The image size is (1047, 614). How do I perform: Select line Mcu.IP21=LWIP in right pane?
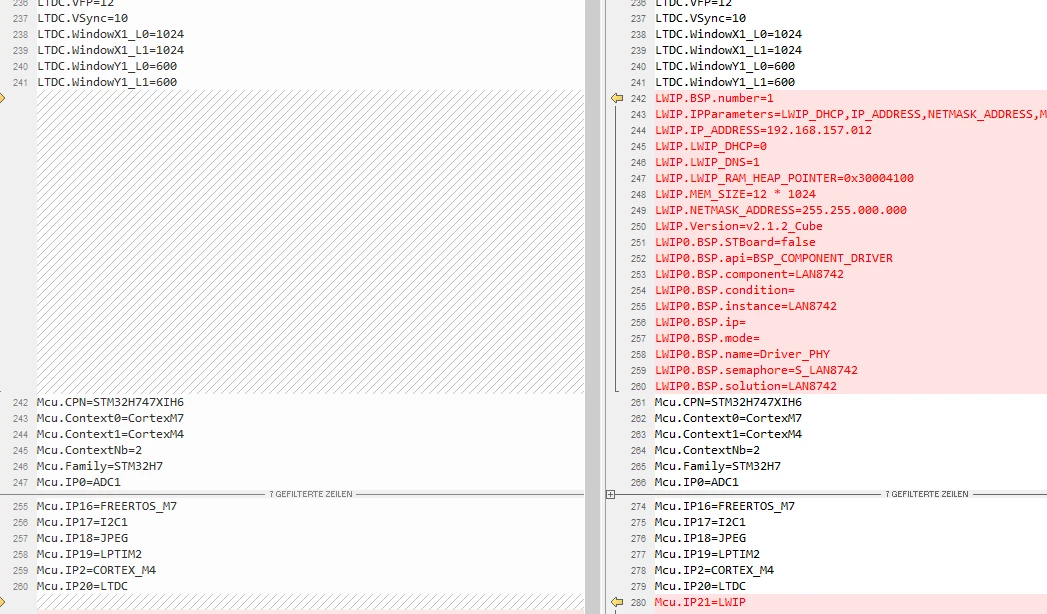pos(700,602)
